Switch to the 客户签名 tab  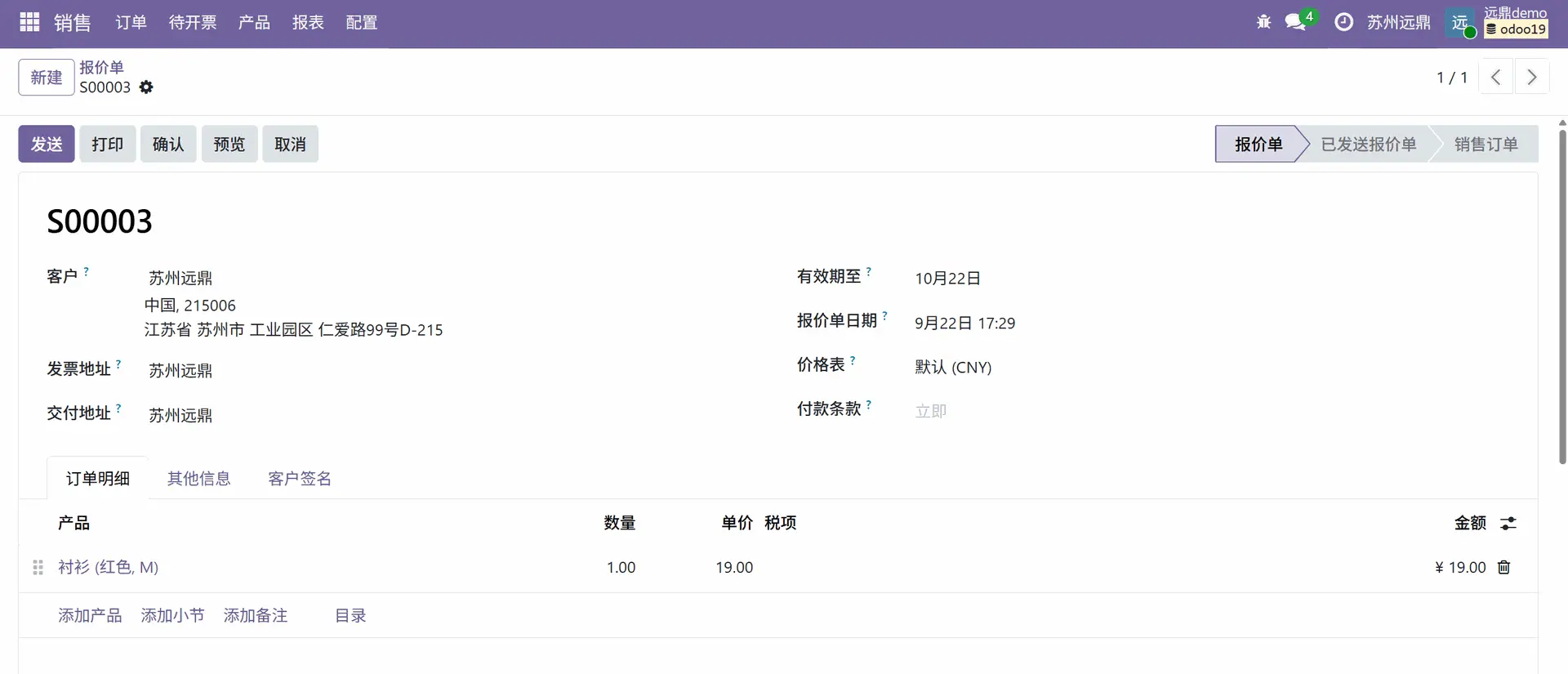[300, 478]
